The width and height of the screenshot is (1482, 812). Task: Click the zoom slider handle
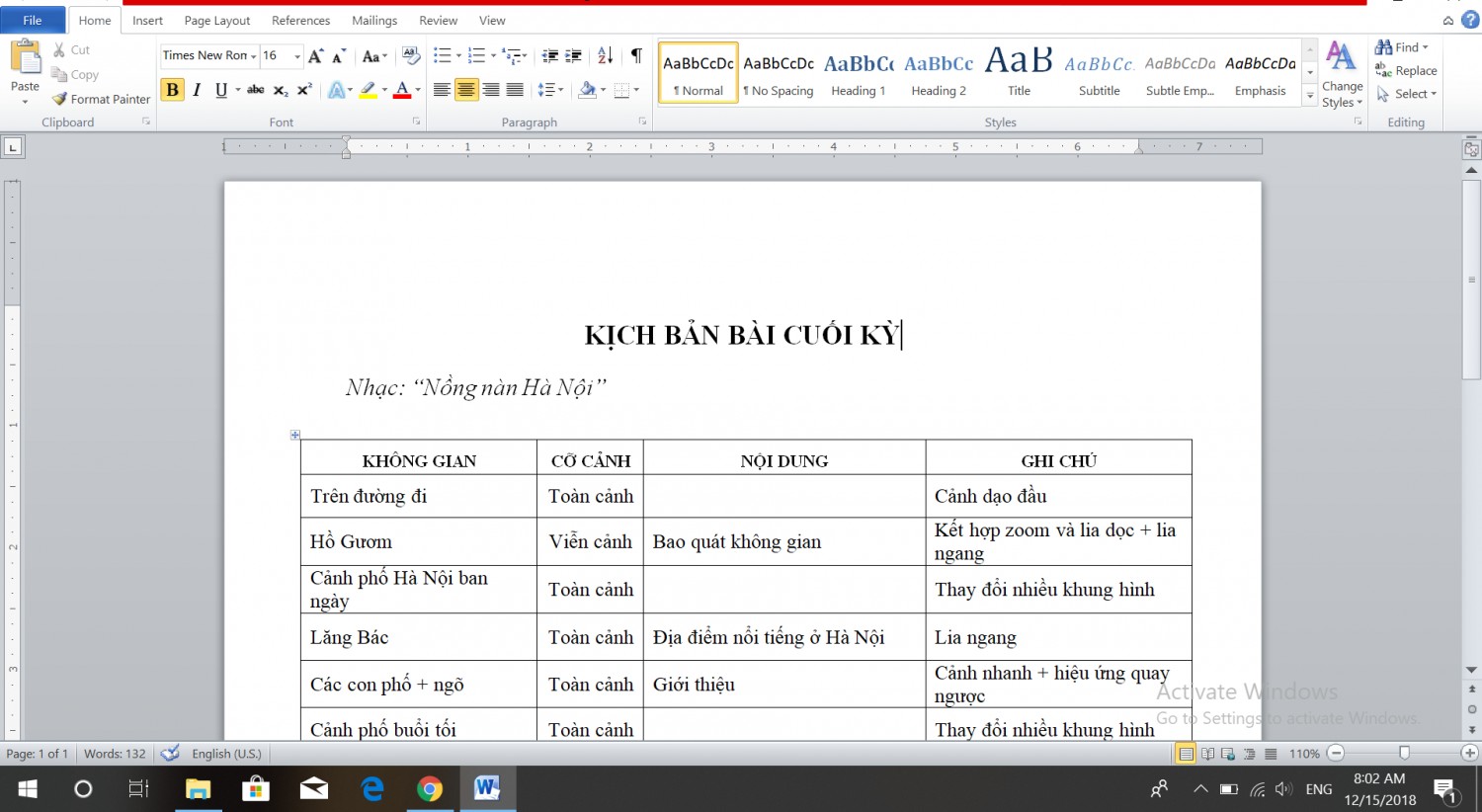[1404, 753]
